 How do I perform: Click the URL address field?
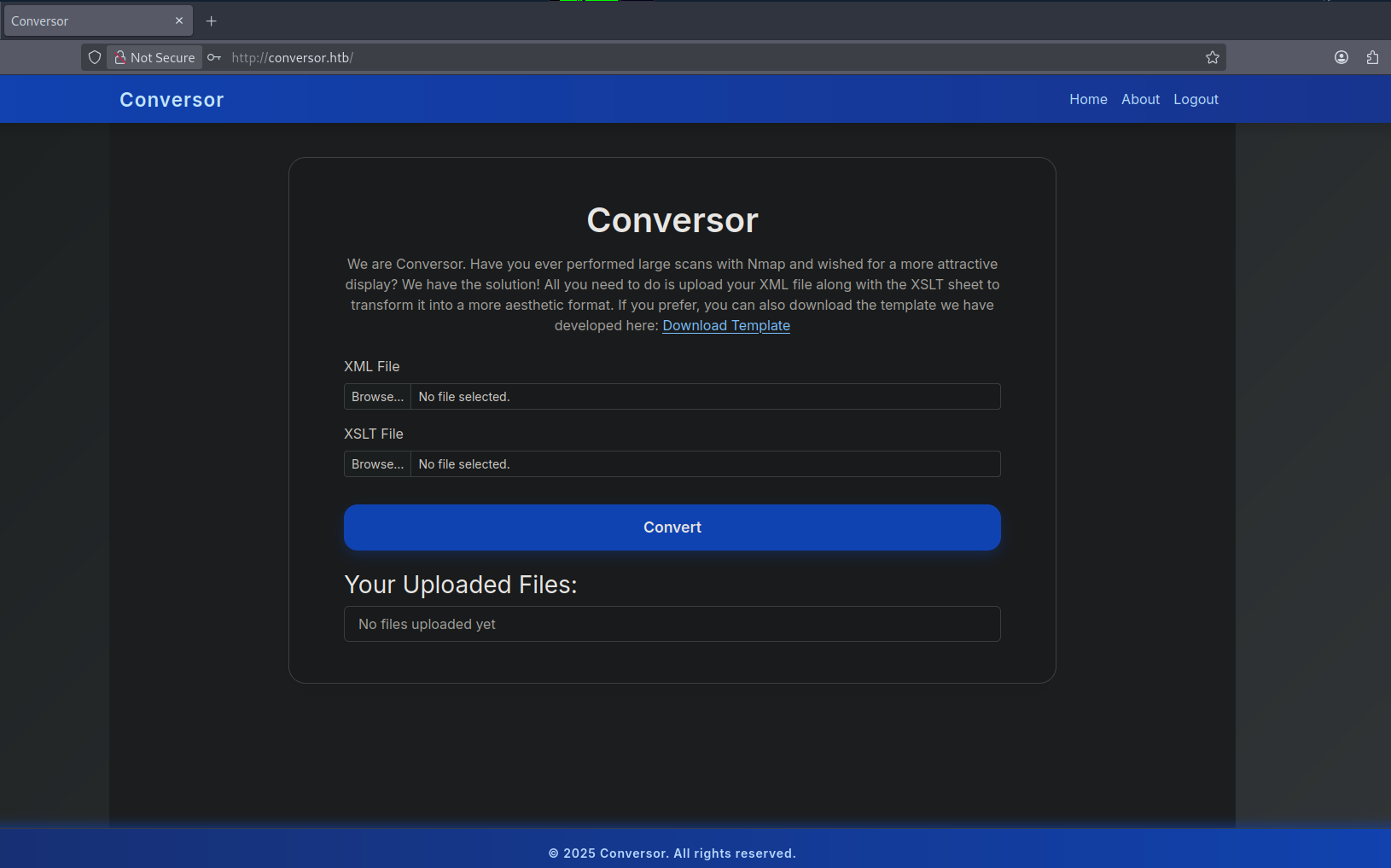pos(683,57)
